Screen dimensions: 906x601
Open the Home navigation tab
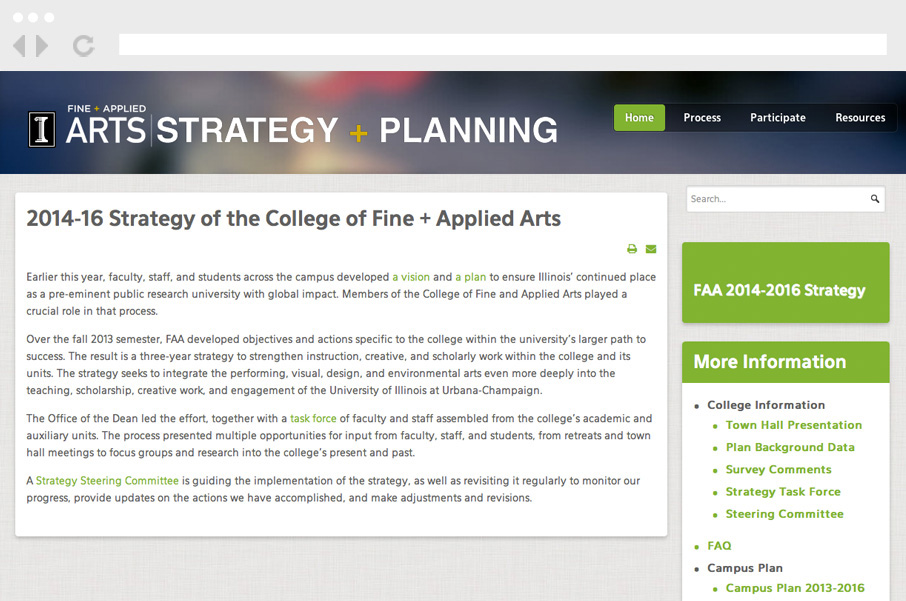coord(639,117)
